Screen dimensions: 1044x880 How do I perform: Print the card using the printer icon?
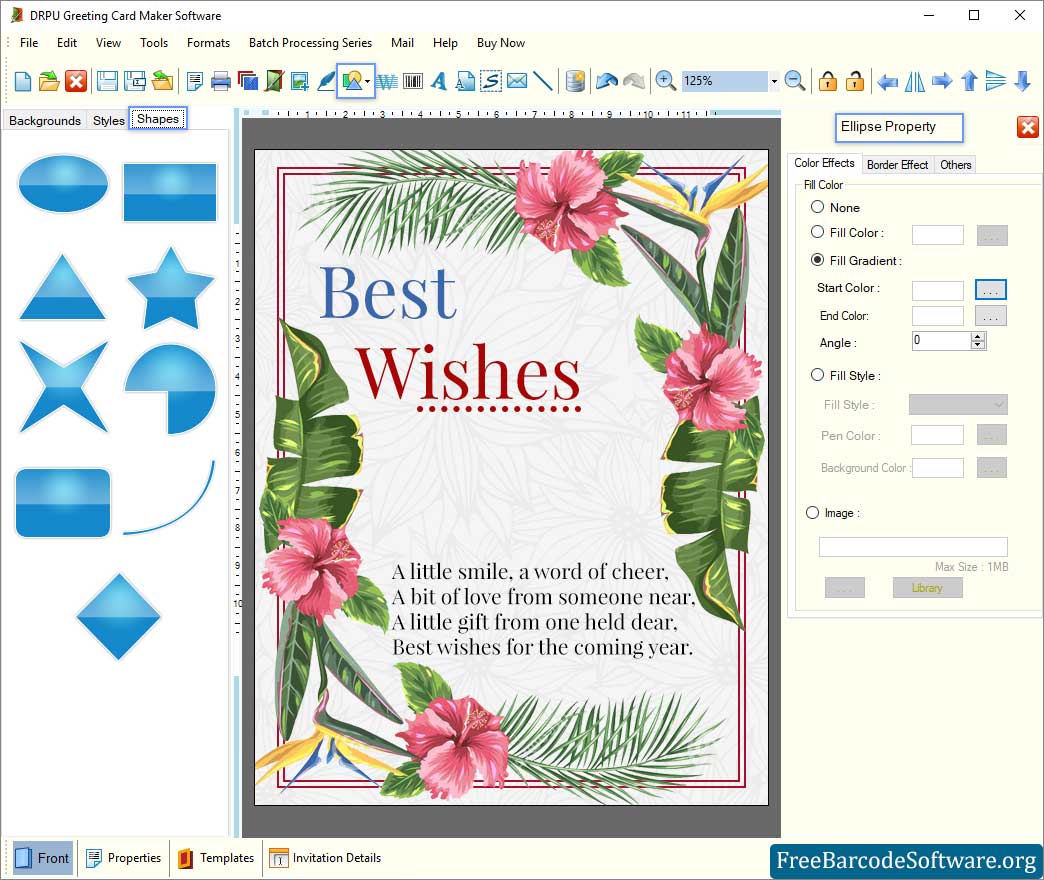point(220,81)
